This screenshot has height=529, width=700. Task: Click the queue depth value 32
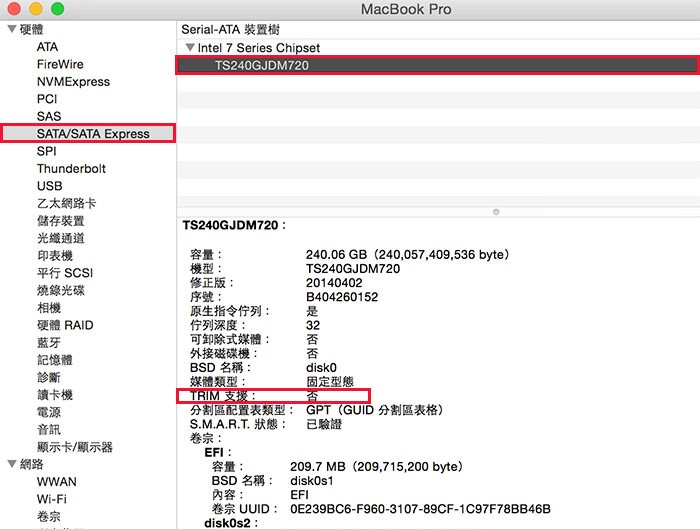pyautogui.click(x=313, y=325)
